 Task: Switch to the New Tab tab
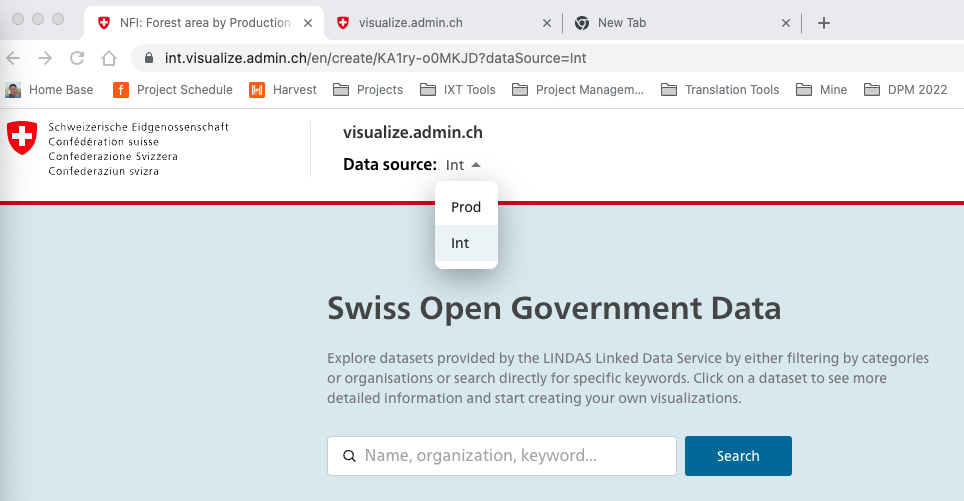point(681,23)
